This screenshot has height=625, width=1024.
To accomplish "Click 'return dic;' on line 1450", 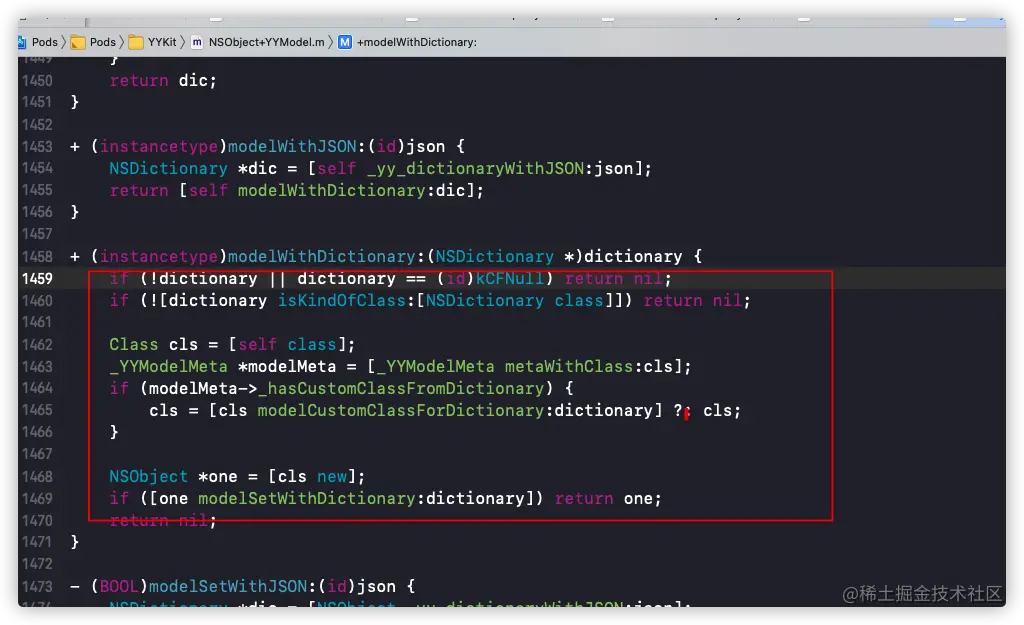I will (x=163, y=80).
